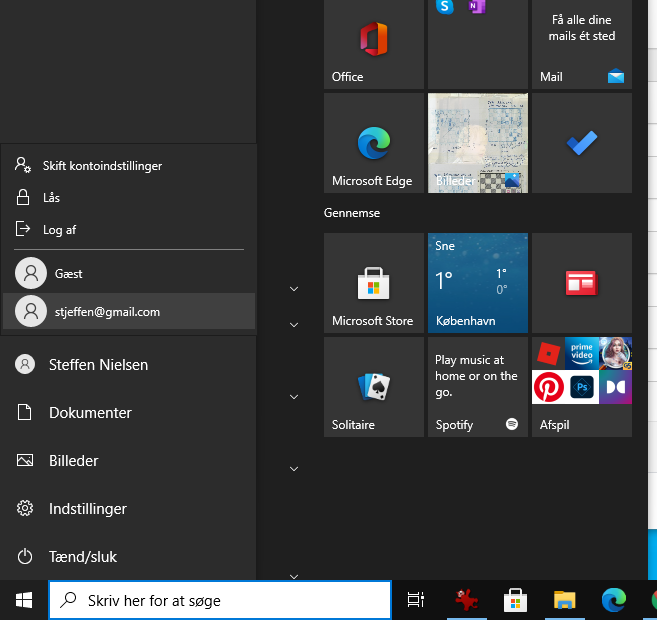Open the Office tile
Viewport: 657px width, 620px height.
(374, 44)
